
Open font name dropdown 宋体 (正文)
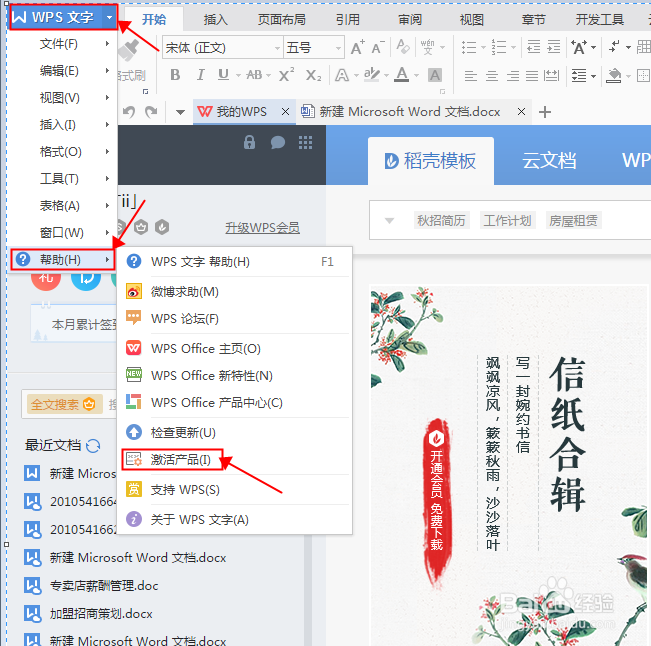click(277, 48)
